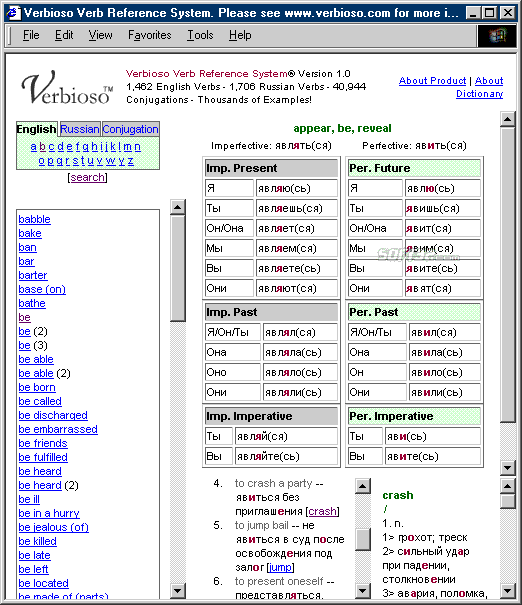Open the verb be in a hurry

pos(49,513)
